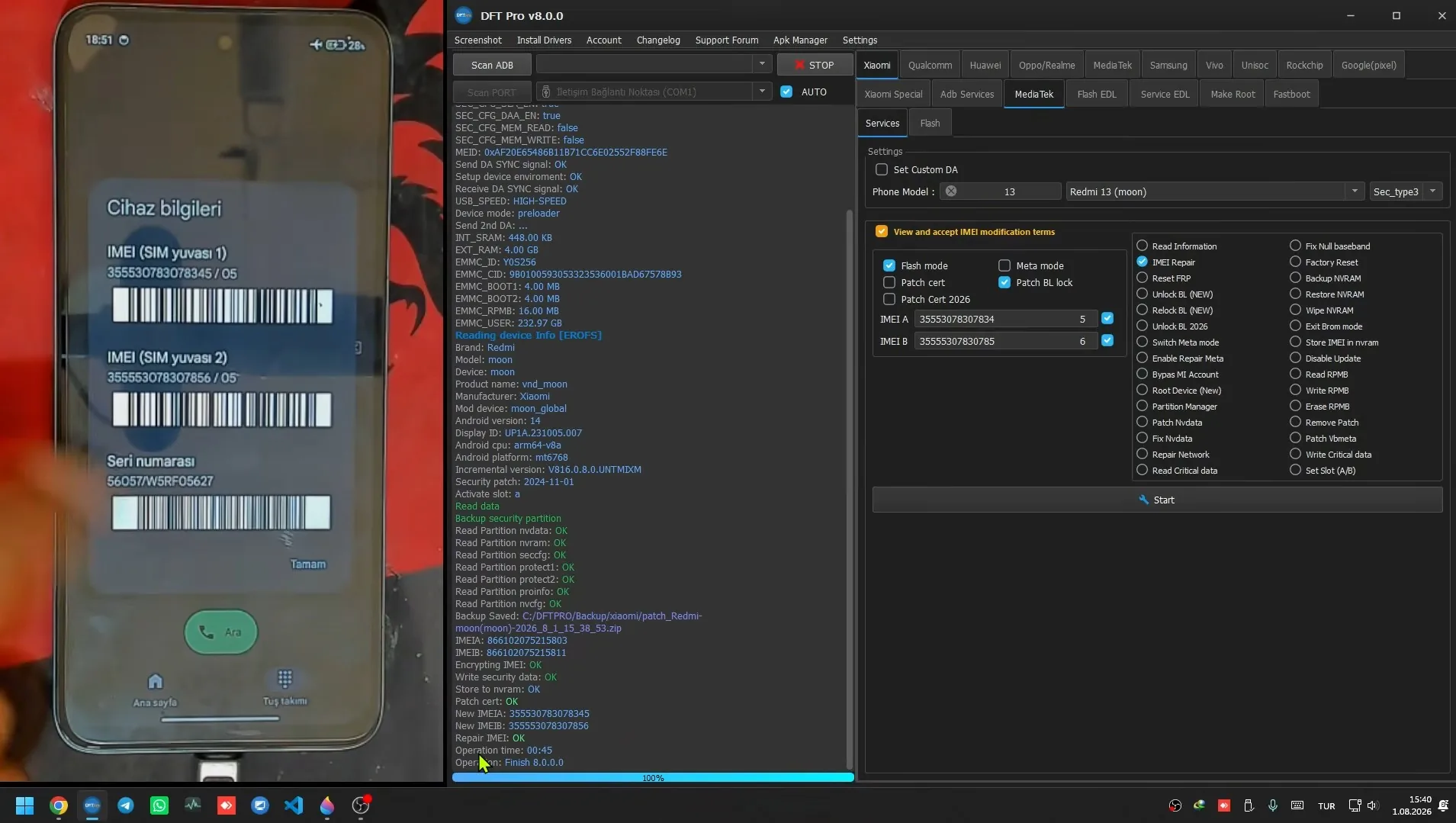Screen dimensions: 1456x823
Task: Tap the home icon on the phone screen
Action: click(x=155, y=680)
